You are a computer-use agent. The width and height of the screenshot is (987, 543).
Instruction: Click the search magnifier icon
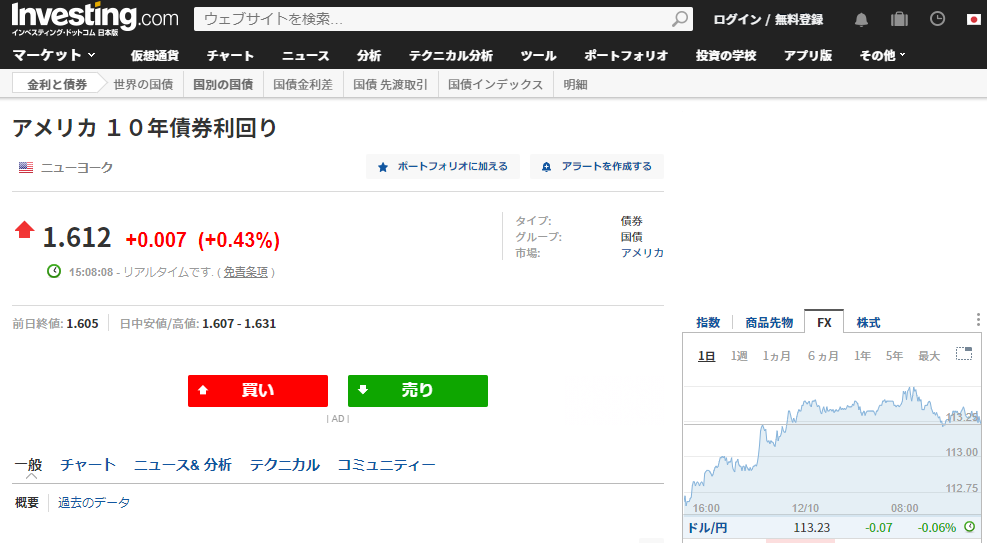click(x=680, y=19)
